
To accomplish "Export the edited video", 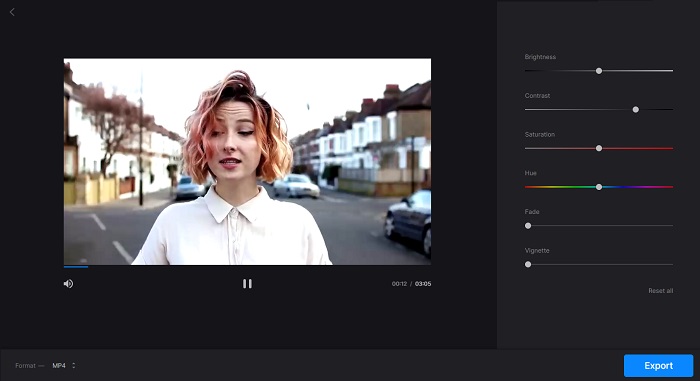I will click(658, 365).
